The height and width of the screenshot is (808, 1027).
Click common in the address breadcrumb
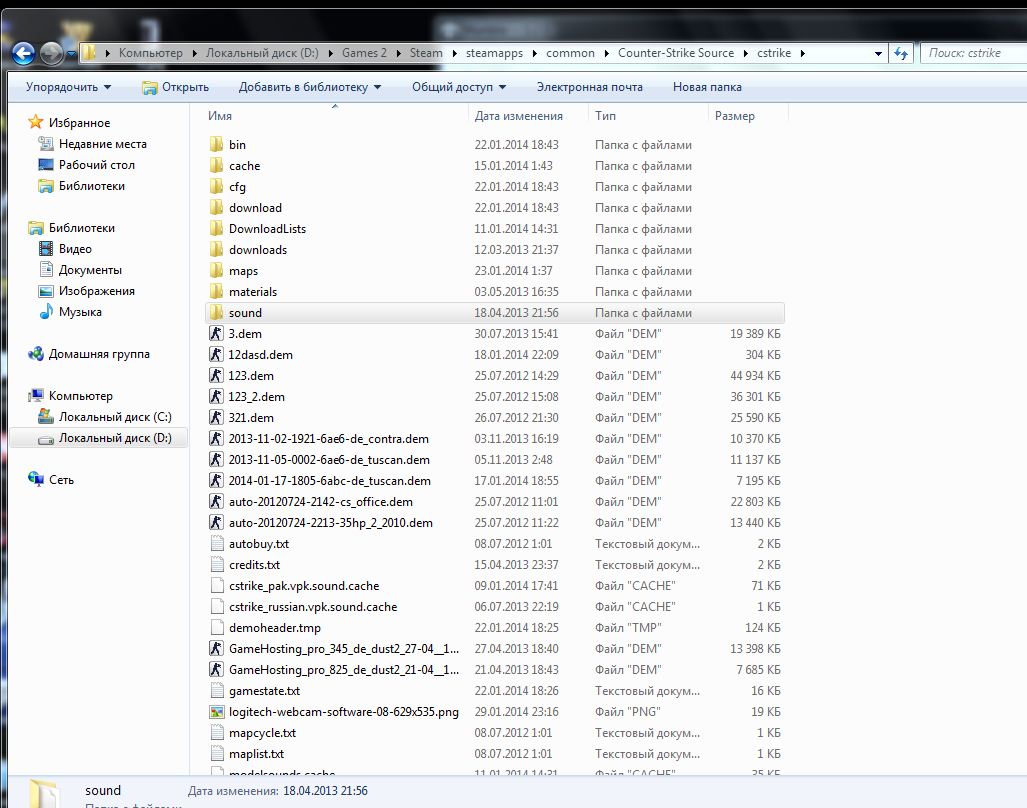coord(570,53)
